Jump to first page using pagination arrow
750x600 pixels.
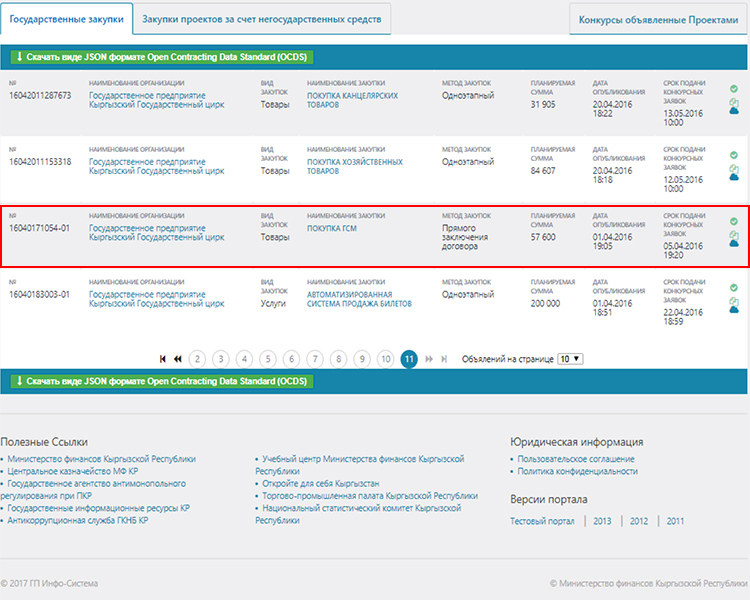tap(163, 359)
